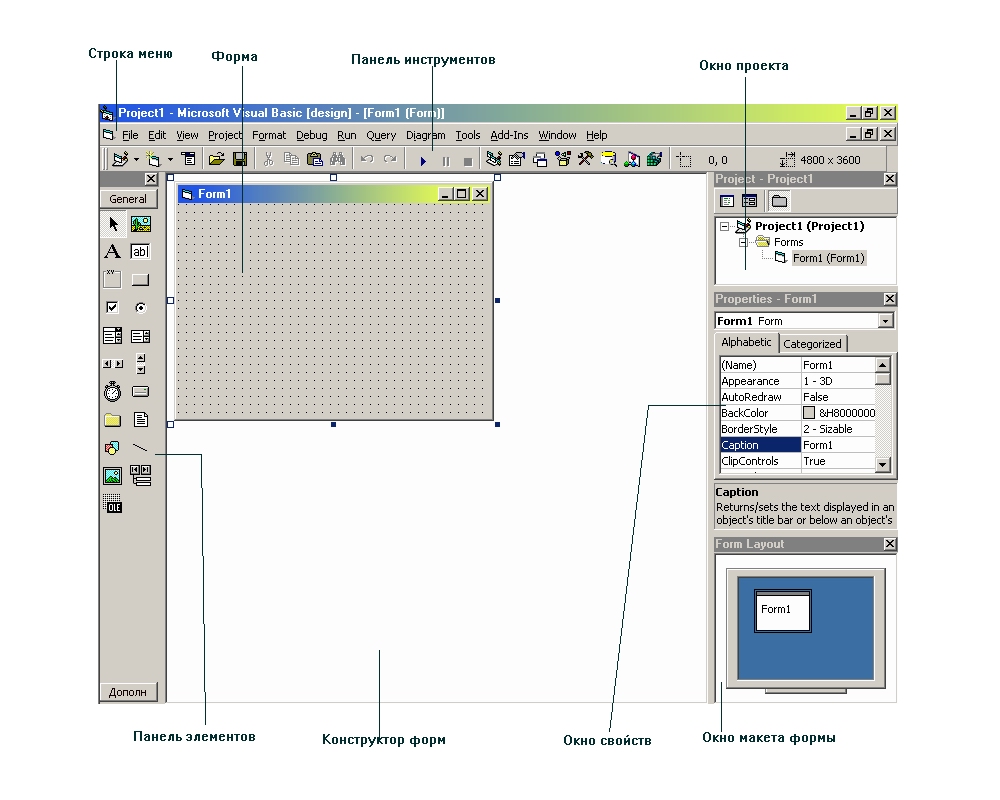Click View Code button in Project panel

[x=727, y=202]
